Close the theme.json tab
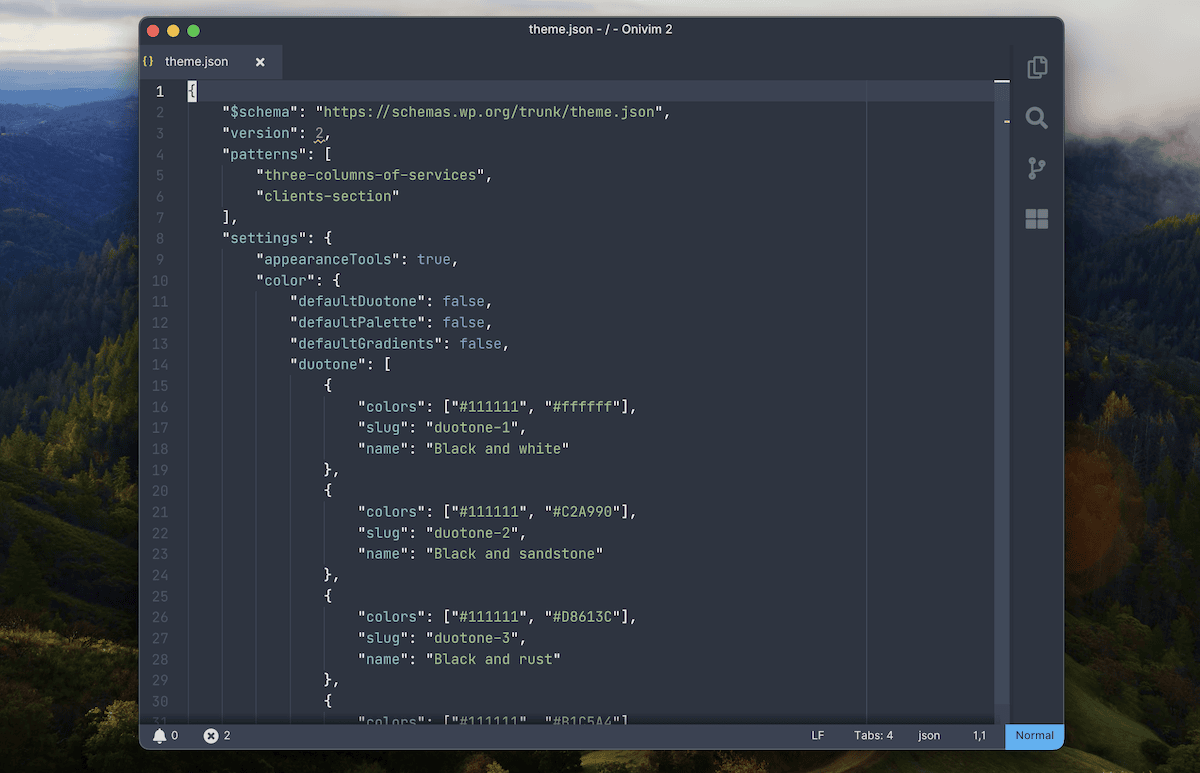Screen dimensions: 1200x773 pyautogui.click(x=260, y=61)
